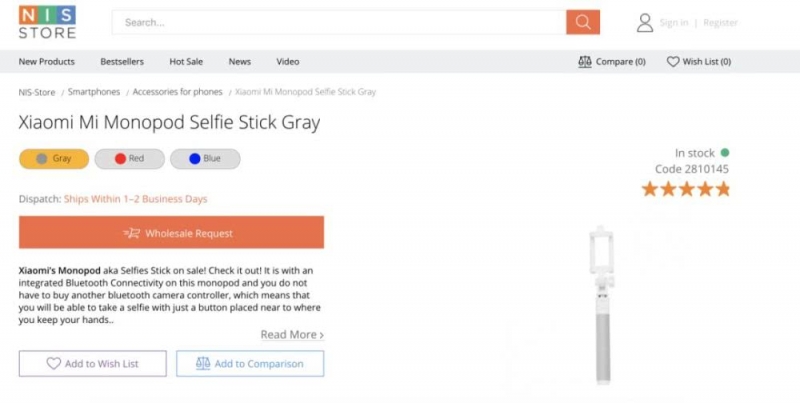Image resolution: width=800 pixels, height=403 pixels.
Task: Click the scales icon on Add to Comparison
Action: click(x=203, y=364)
